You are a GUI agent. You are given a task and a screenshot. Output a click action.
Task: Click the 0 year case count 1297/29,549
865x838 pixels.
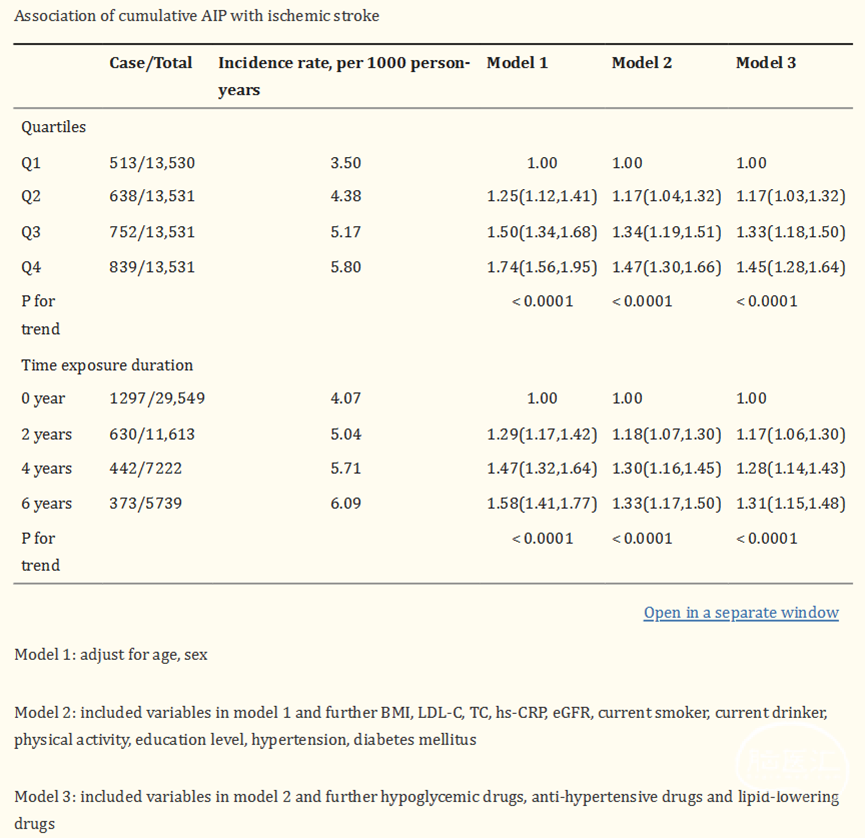click(x=157, y=398)
